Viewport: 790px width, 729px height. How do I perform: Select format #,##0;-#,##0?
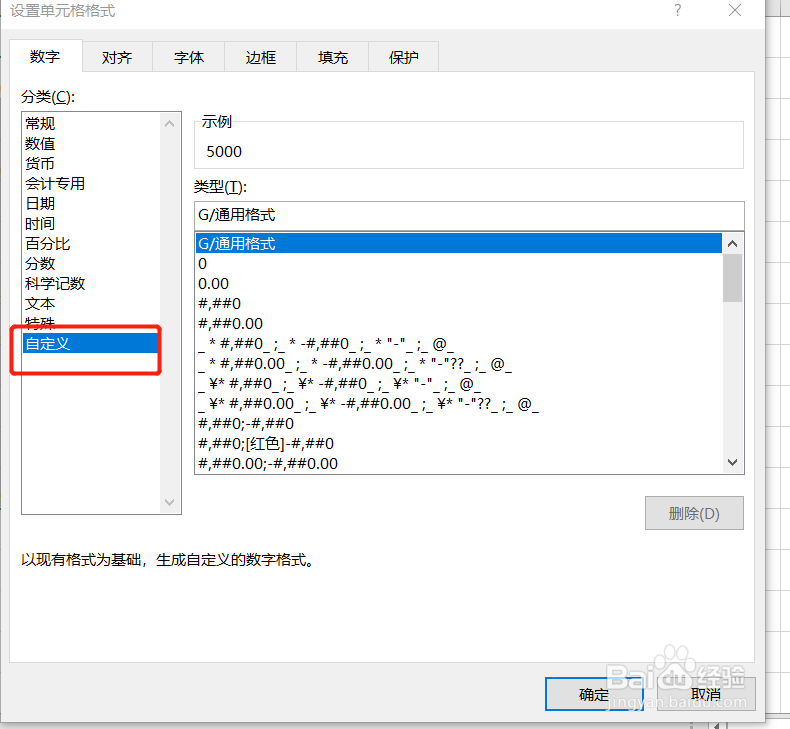(x=458, y=423)
